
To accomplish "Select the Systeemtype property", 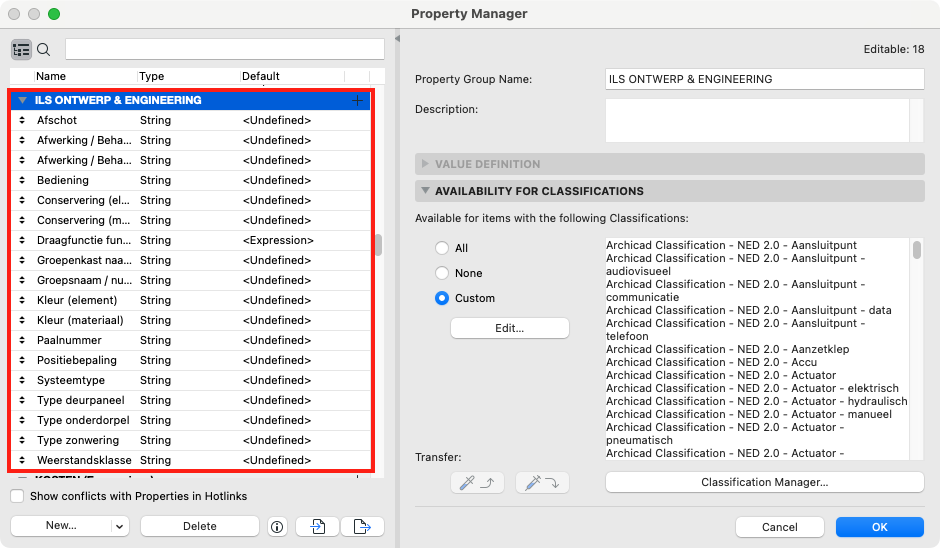I will click(x=191, y=380).
